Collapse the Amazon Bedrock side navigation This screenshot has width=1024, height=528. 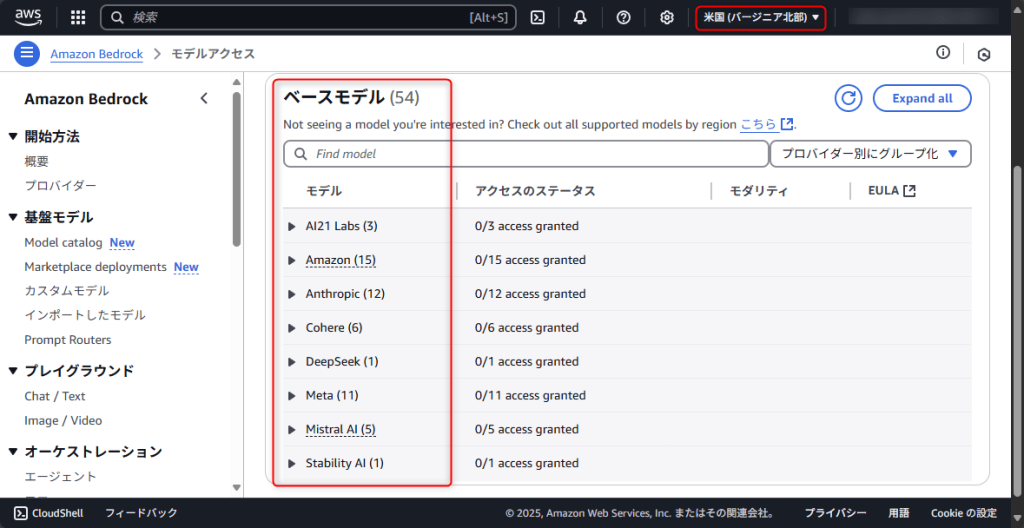tap(204, 99)
